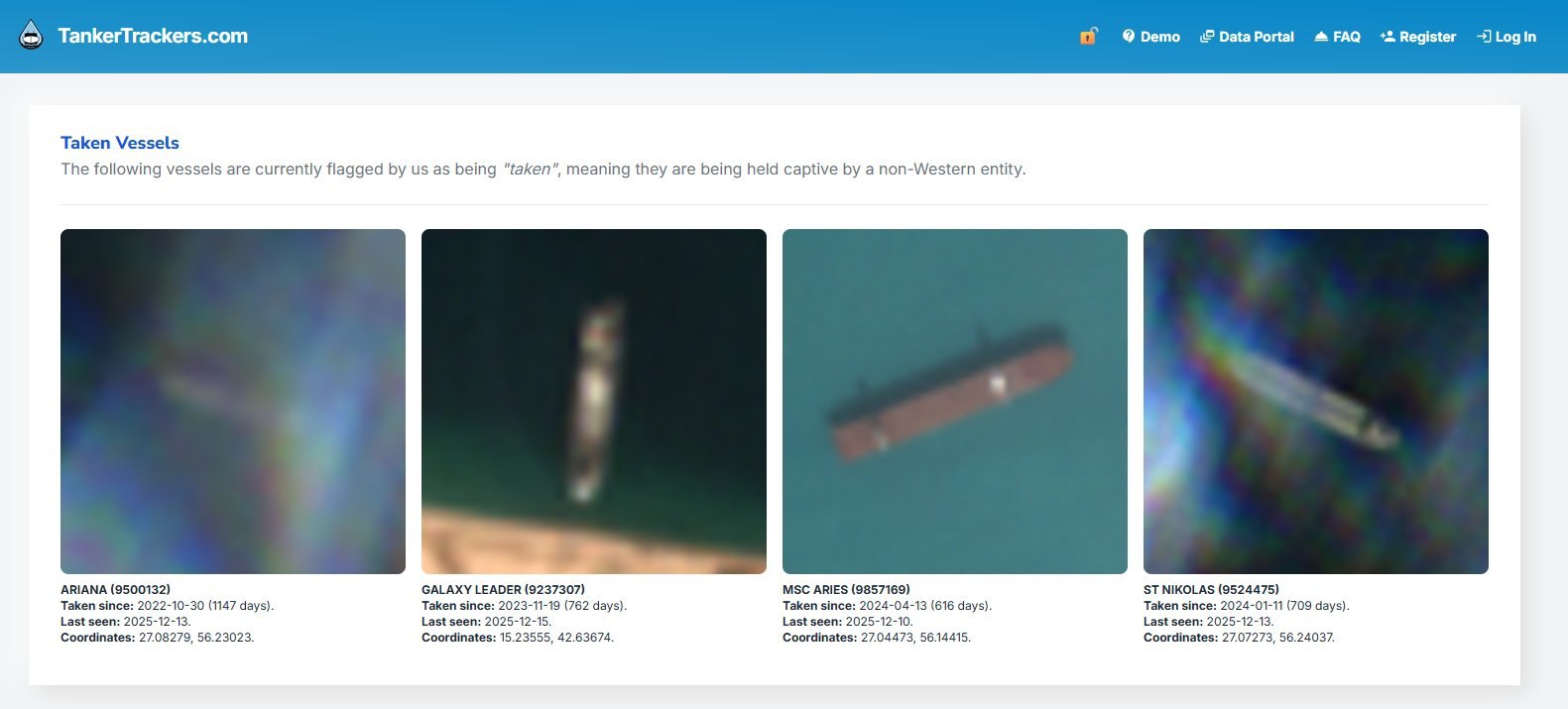The height and width of the screenshot is (709, 1568).
Task: View the MSC ARIES satellite image
Action: tap(955, 402)
